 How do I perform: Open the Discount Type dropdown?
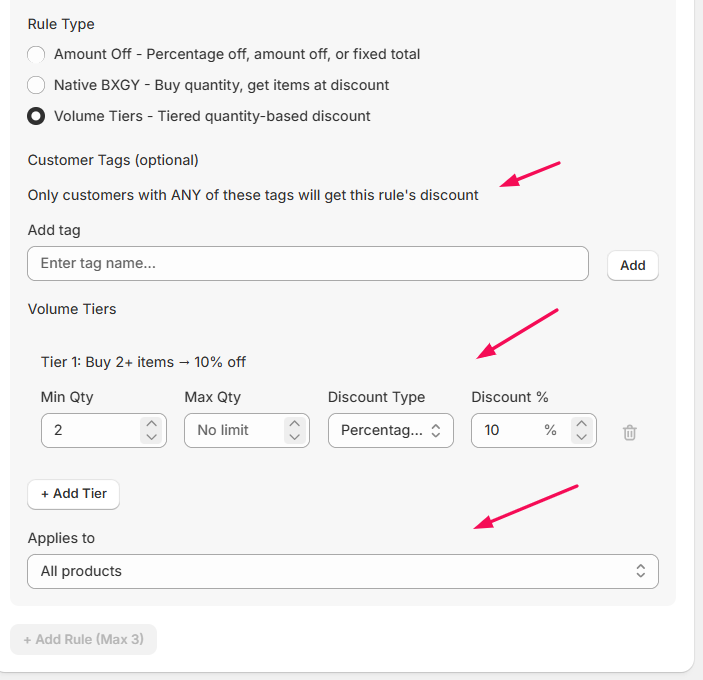[x=390, y=430]
